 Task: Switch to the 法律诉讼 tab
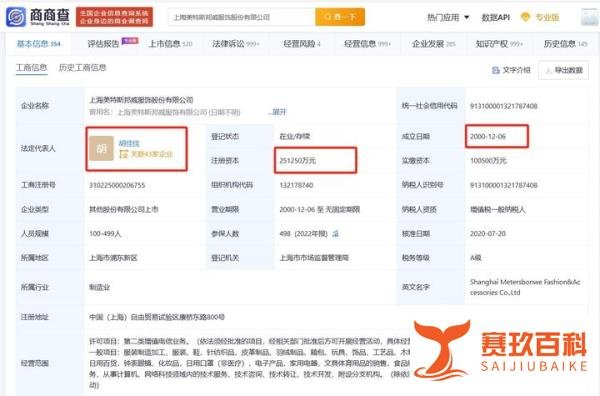coord(236,44)
